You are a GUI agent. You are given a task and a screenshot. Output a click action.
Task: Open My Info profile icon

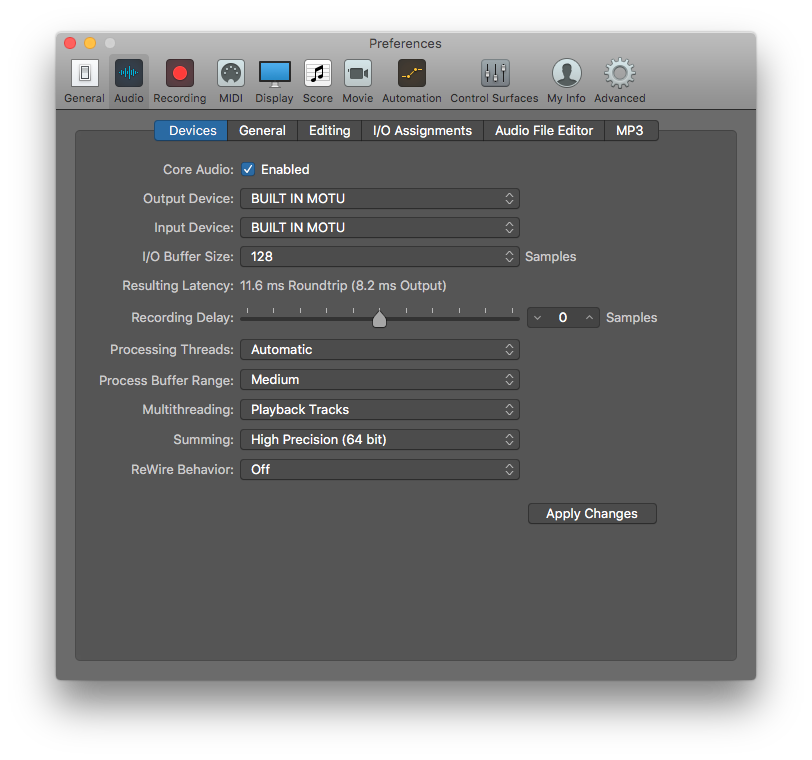point(567,73)
